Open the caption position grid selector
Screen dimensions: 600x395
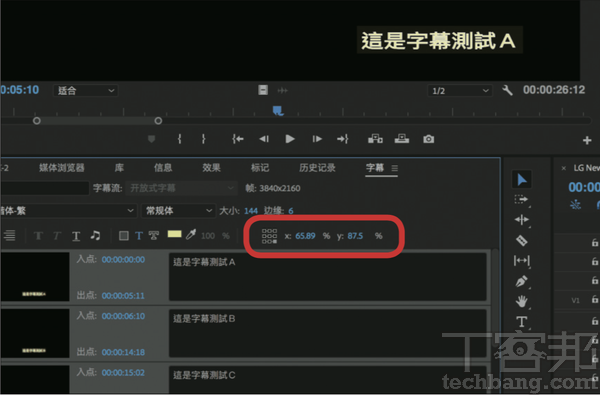[269, 236]
